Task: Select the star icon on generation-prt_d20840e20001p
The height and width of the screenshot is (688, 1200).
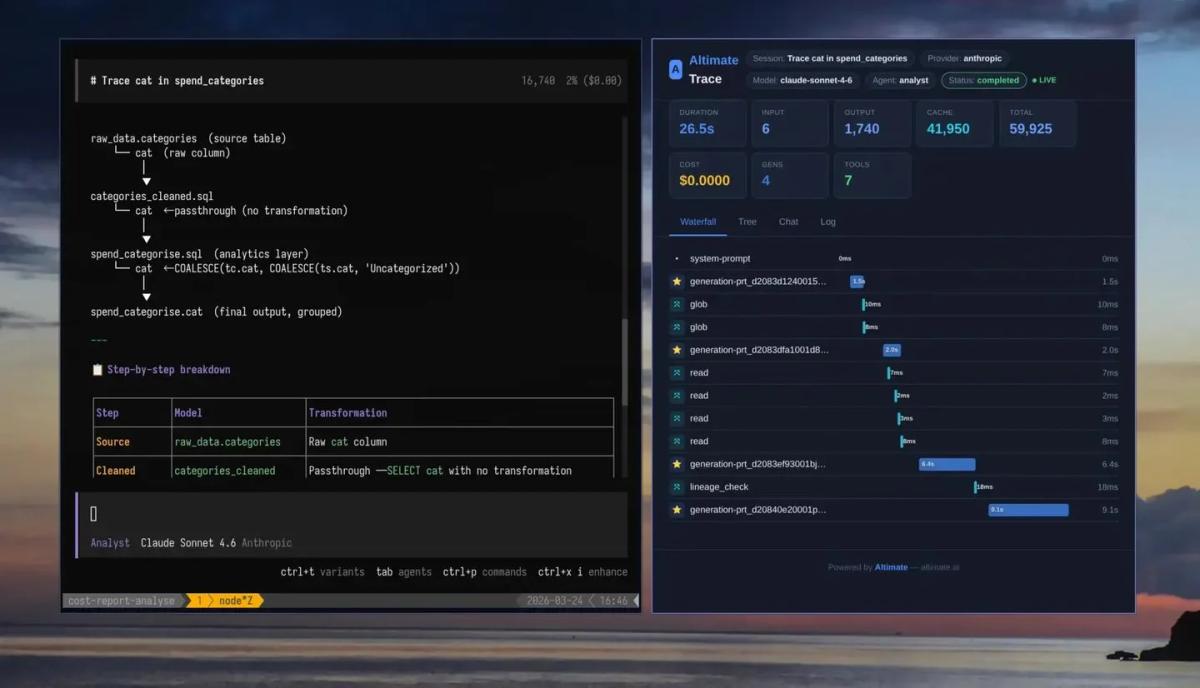Action: coord(677,509)
